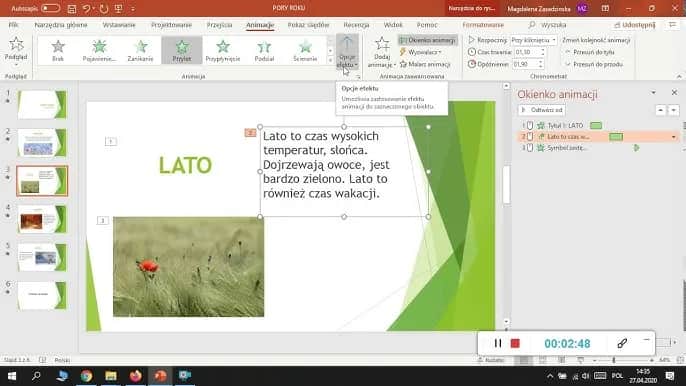The height and width of the screenshot is (386, 686).
Task: Select slide 4 thumbnail
Action: tap(42, 219)
